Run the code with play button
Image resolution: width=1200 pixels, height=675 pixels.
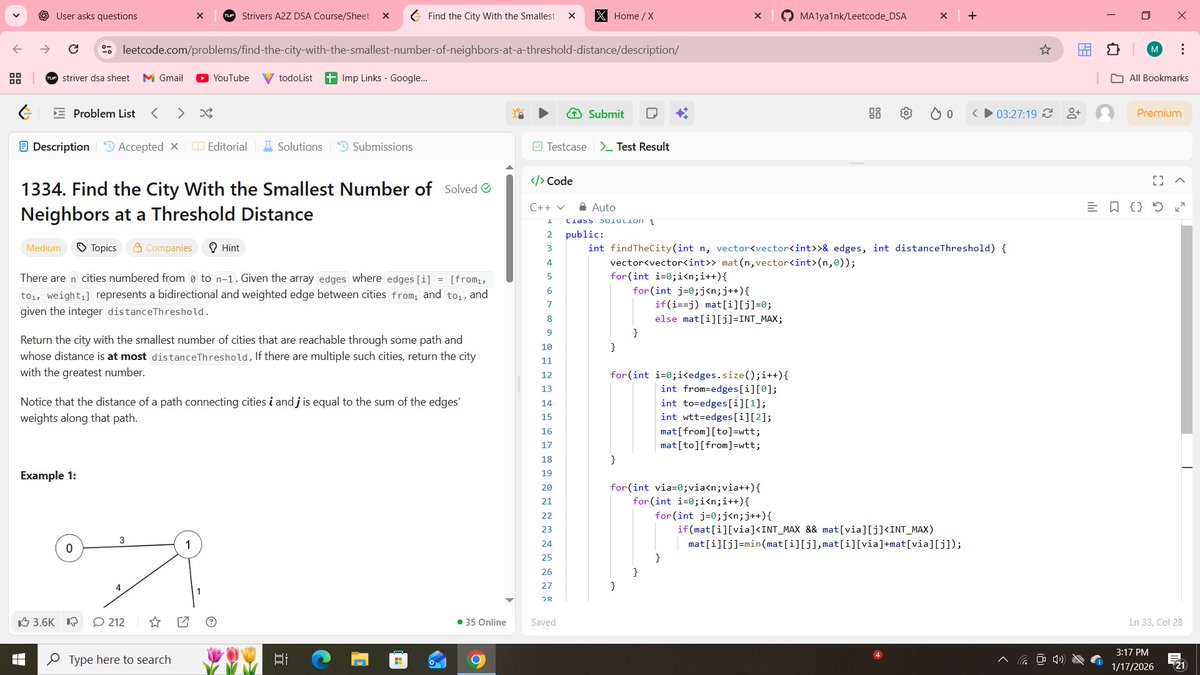click(x=544, y=113)
